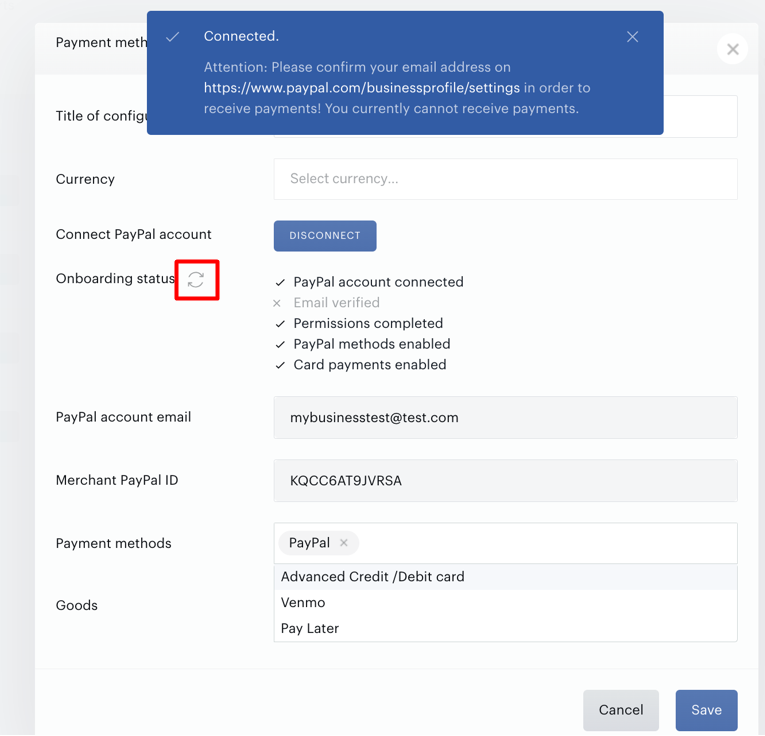Screen dimensions: 765x736
Task: Click the PayPal tag chip
Action: 319,543
